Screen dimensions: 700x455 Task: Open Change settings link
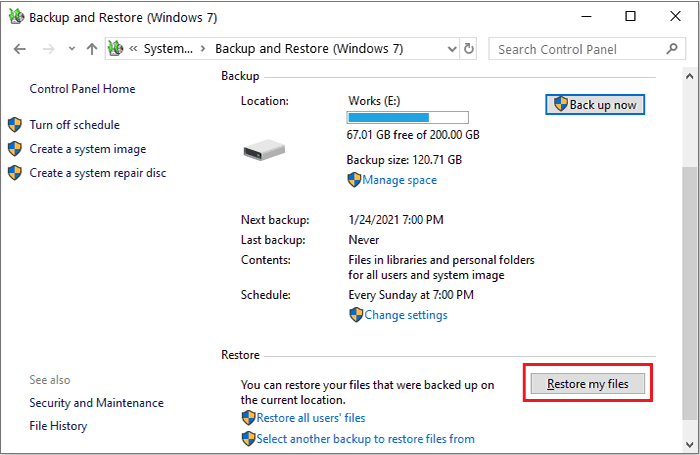[406, 315]
